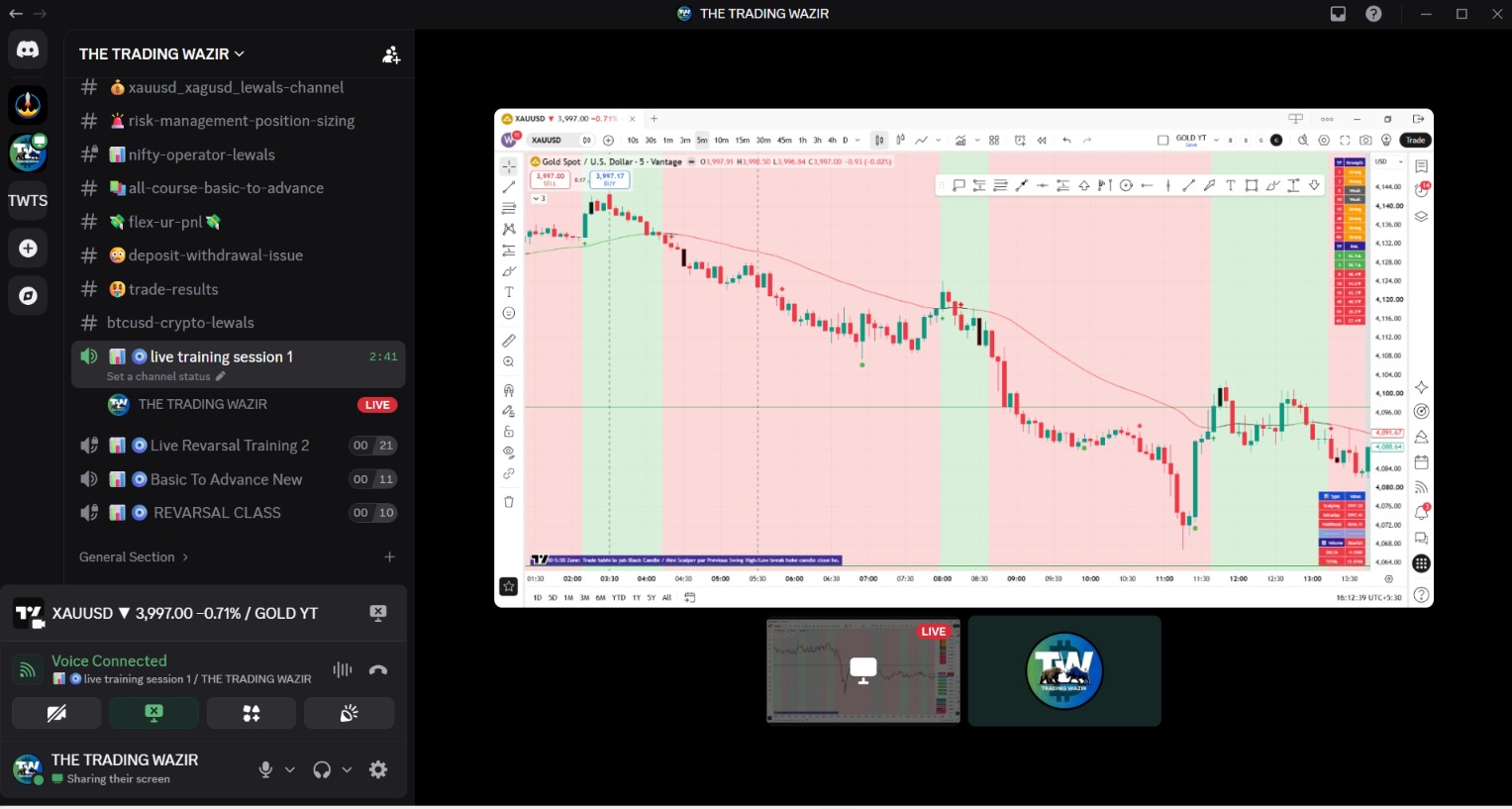The image size is (1512, 809).
Task: Switch to the TWTS server
Action: (x=28, y=200)
